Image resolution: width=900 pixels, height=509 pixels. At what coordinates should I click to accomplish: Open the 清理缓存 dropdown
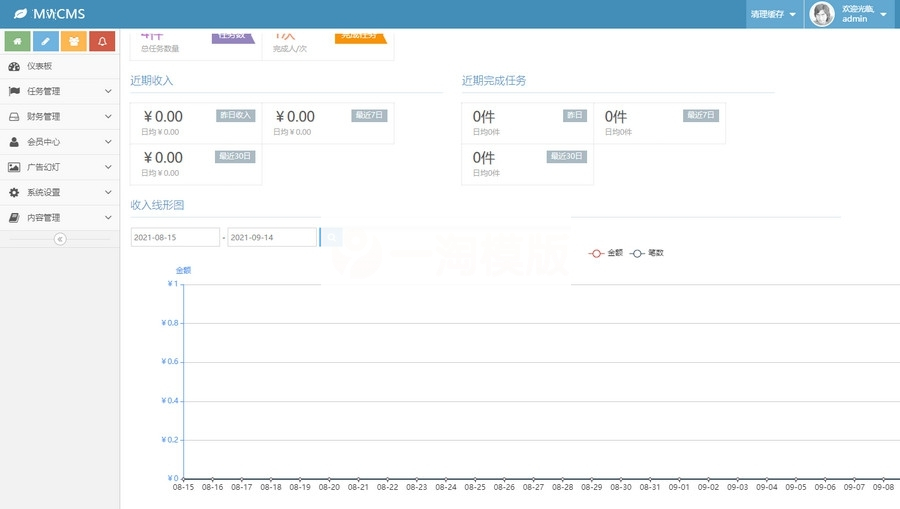click(x=773, y=14)
